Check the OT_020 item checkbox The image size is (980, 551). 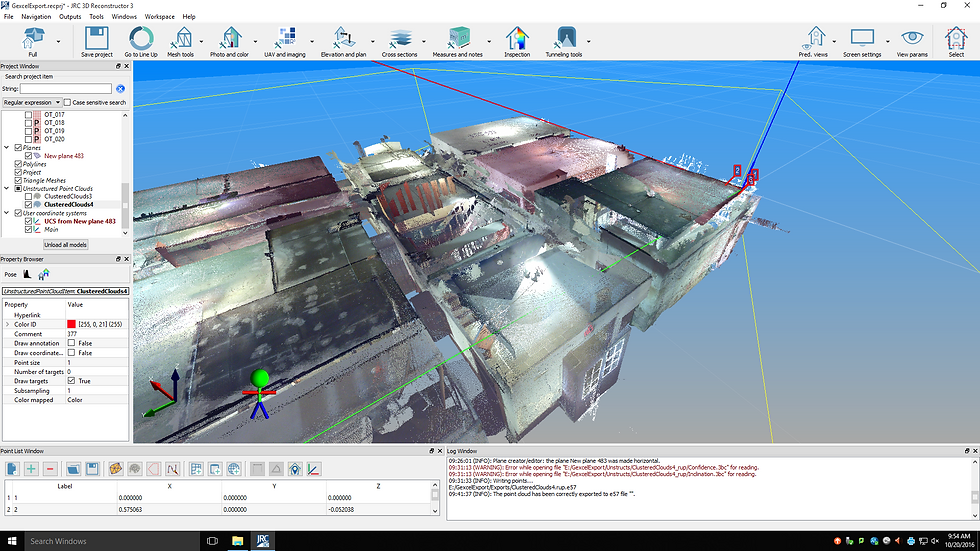[x=28, y=139]
